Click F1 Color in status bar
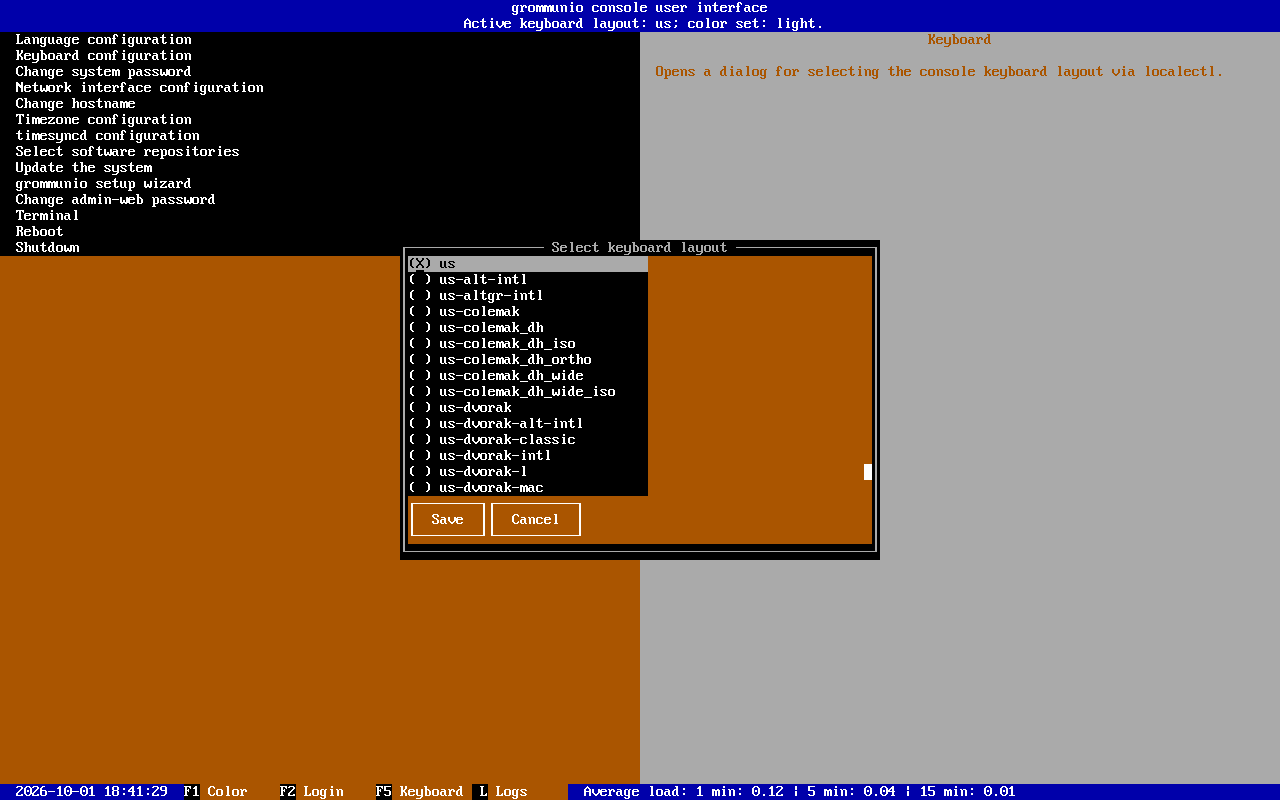This screenshot has width=1280, height=800. [216, 792]
